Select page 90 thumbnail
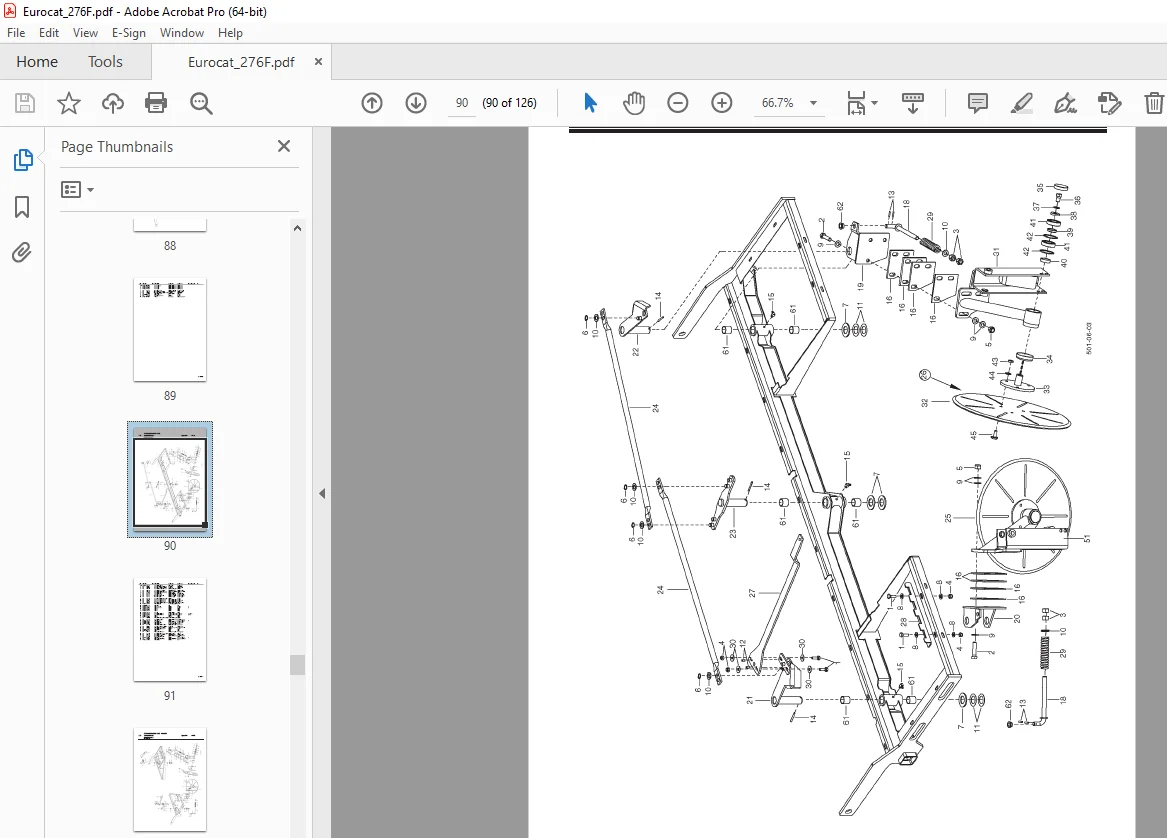1167x838 pixels. (x=170, y=480)
